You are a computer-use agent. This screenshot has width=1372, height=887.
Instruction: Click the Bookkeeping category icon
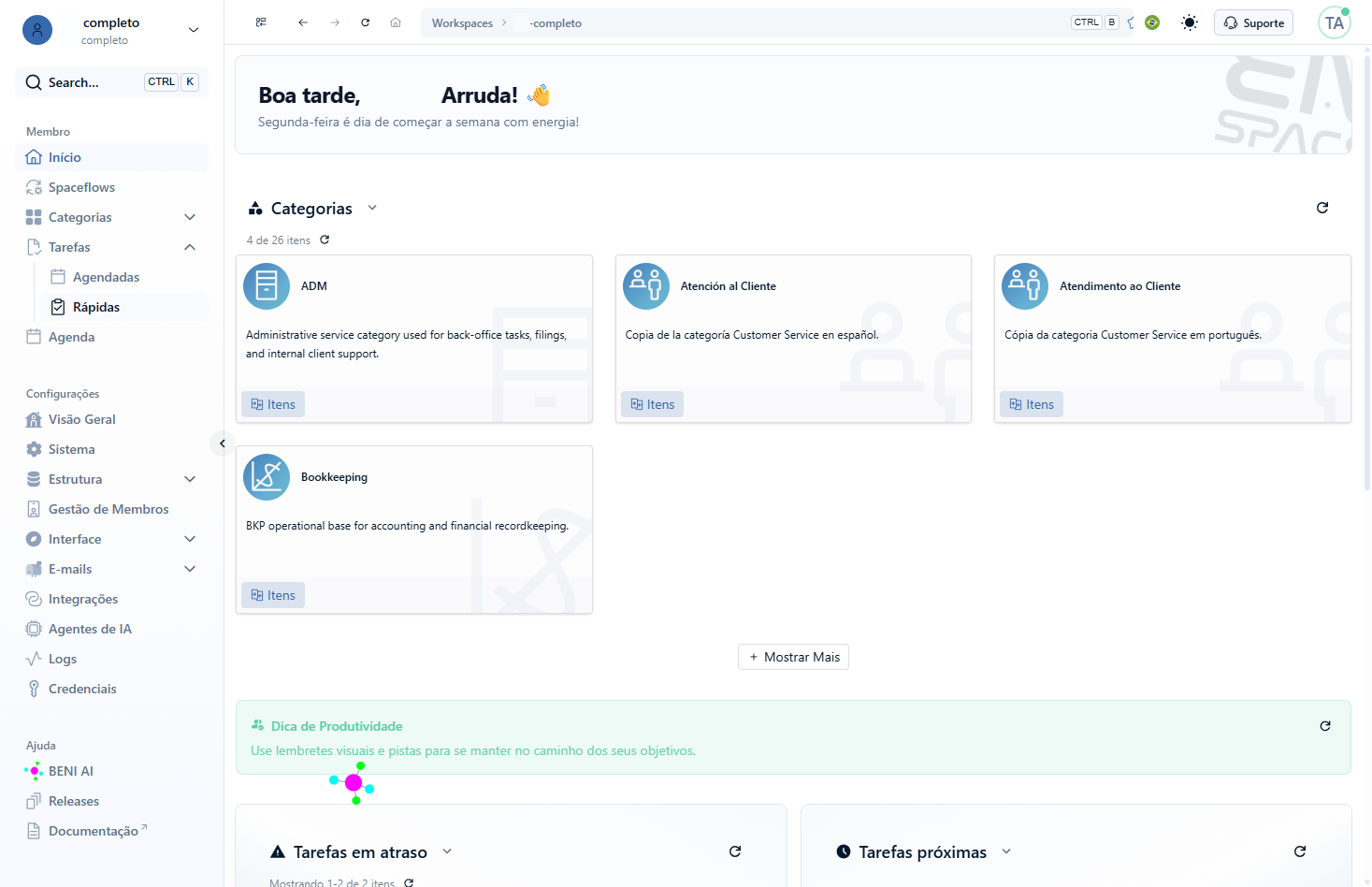coord(267,477)
